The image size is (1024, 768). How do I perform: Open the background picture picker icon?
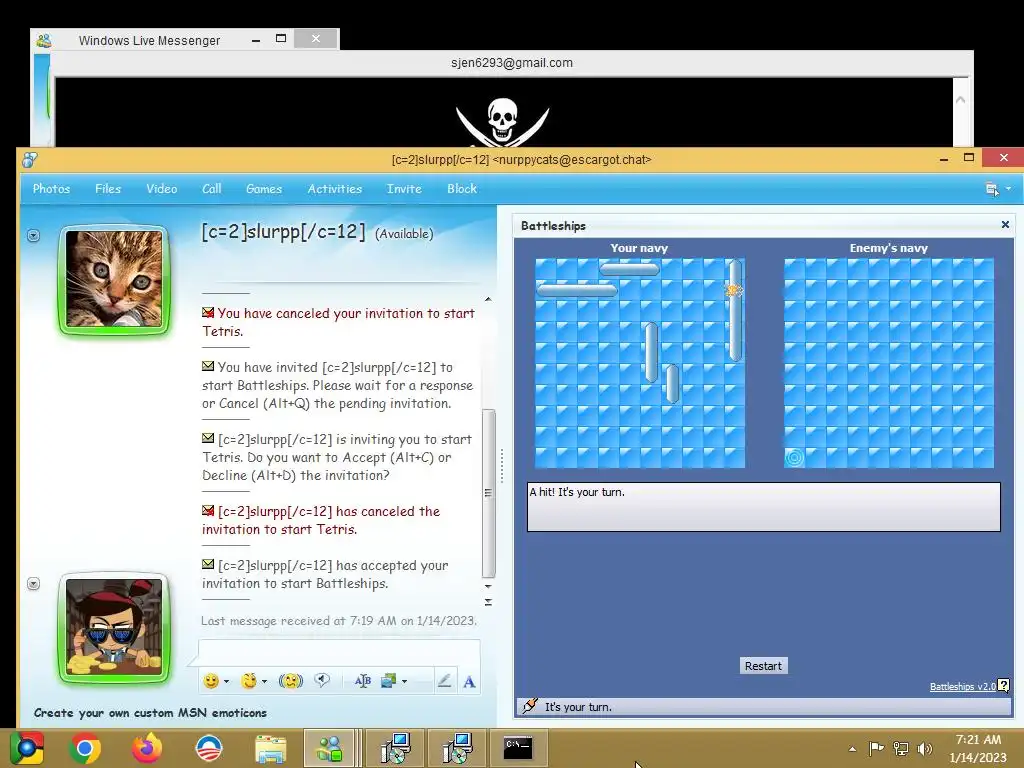(389, 681)
